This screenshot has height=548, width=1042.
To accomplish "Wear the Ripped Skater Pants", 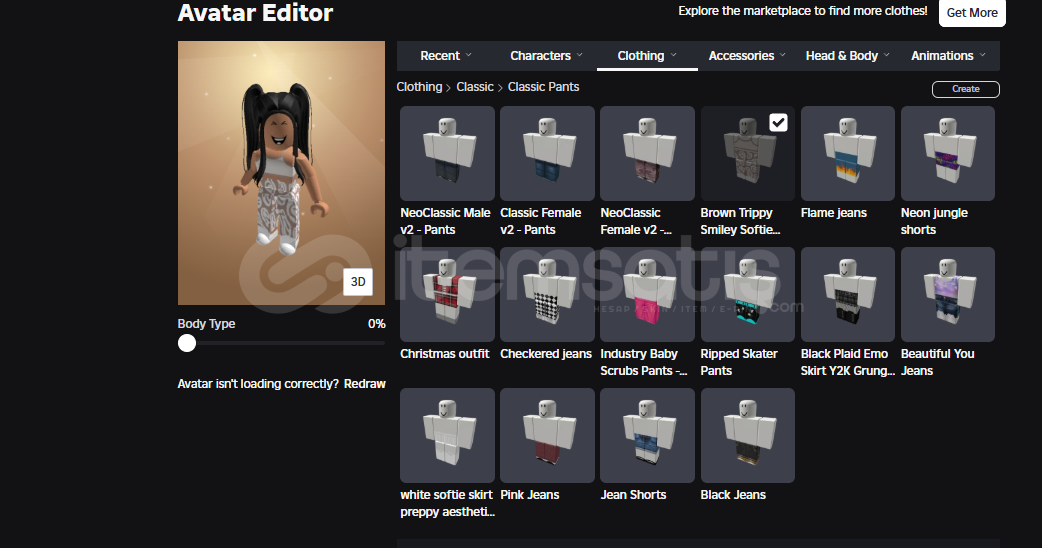I will [748, 294].
